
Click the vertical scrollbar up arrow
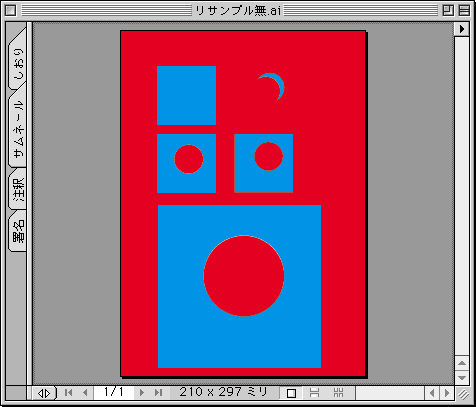[462, 363]
